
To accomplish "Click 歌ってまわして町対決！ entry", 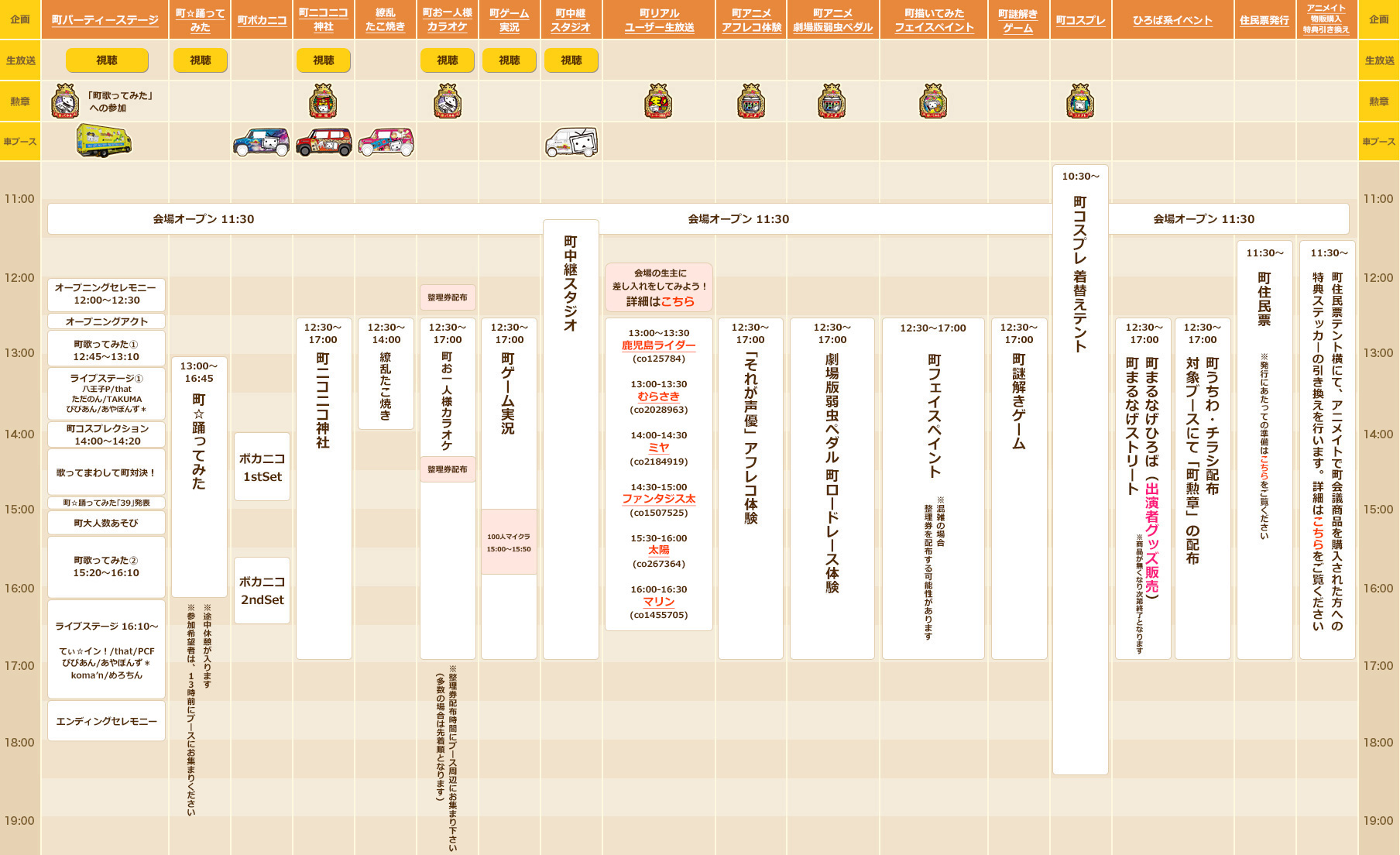I will (107, 472).
